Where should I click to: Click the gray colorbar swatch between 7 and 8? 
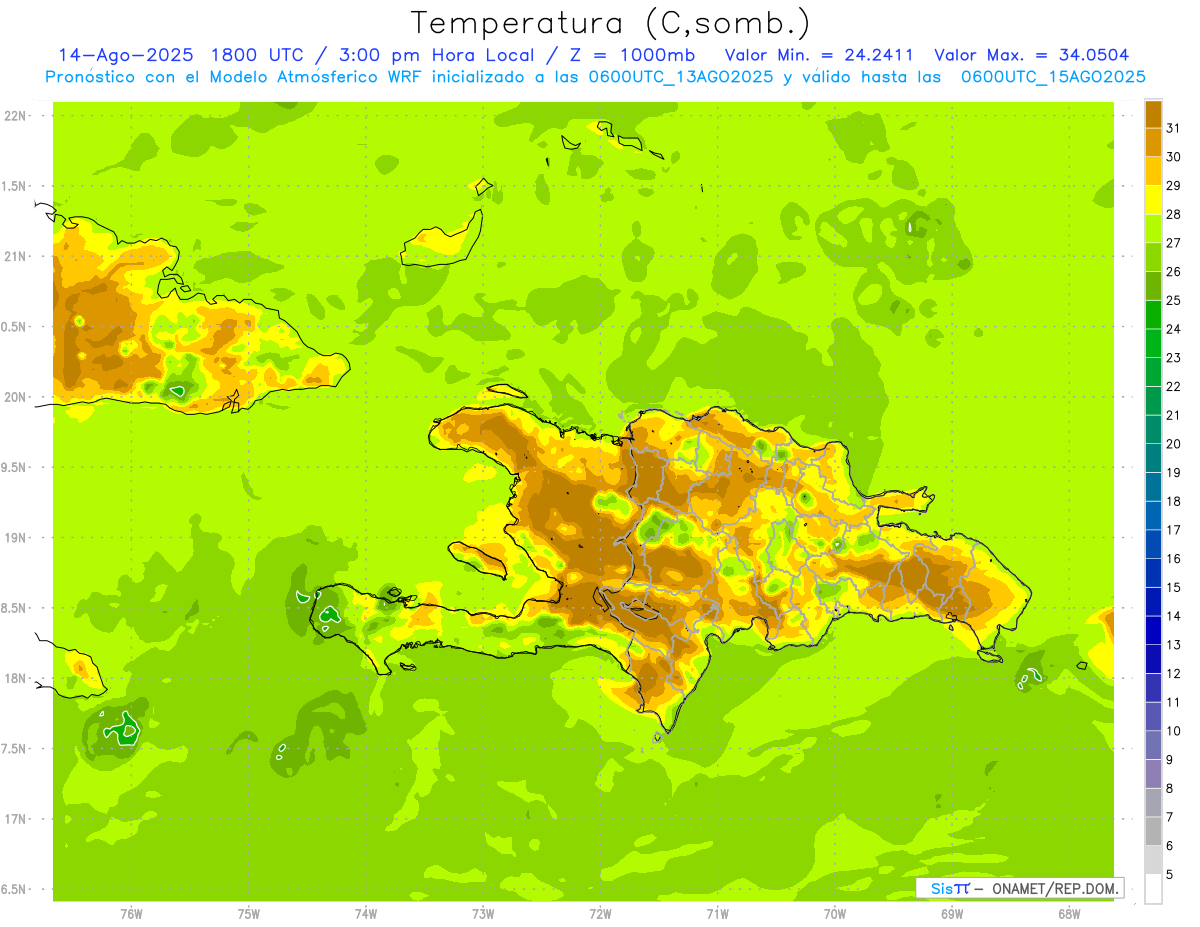point(1153,803)
